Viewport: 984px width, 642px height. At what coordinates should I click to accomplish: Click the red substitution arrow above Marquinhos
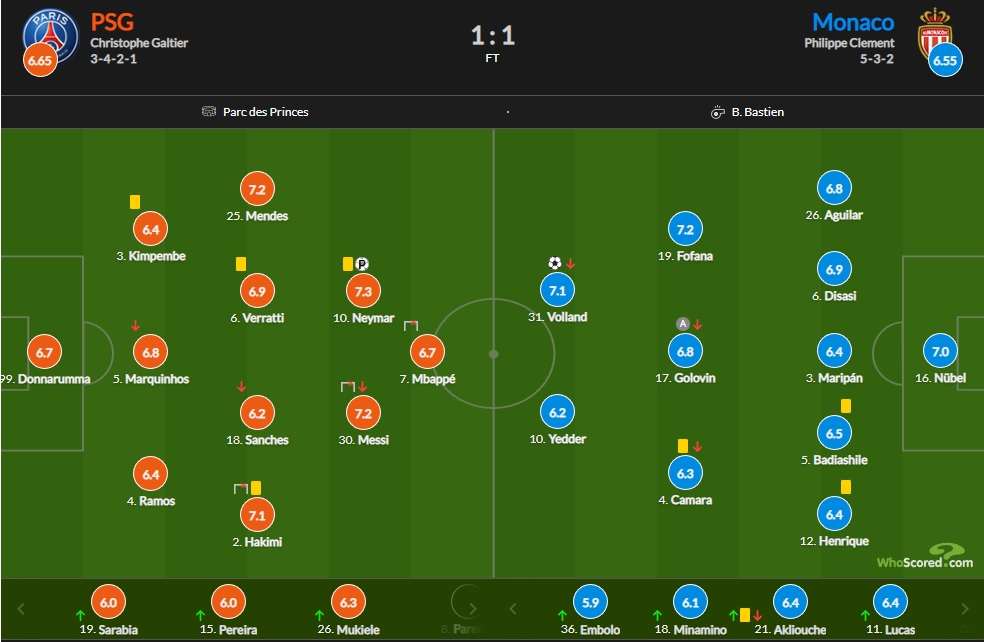(x=136, y=326)
